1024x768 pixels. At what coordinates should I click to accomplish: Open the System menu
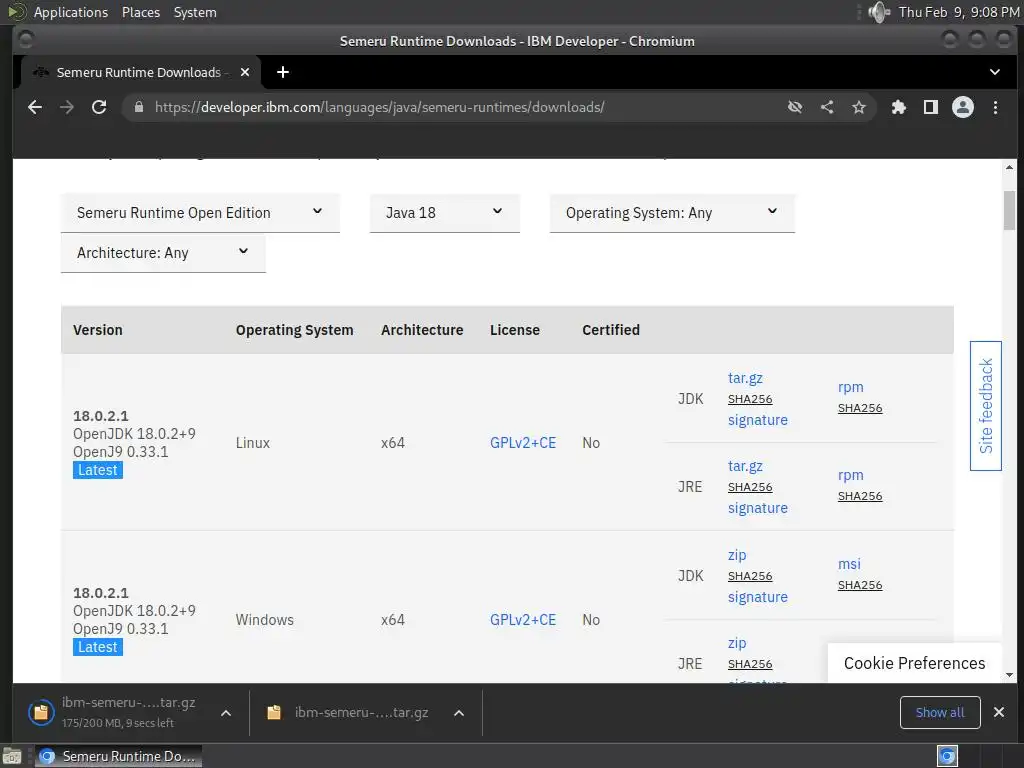click(x=195, y=12)
